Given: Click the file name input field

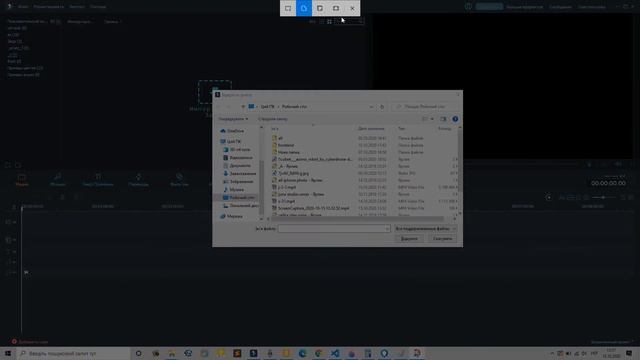Looking at the screenshot, I should [x=334, y=229].
